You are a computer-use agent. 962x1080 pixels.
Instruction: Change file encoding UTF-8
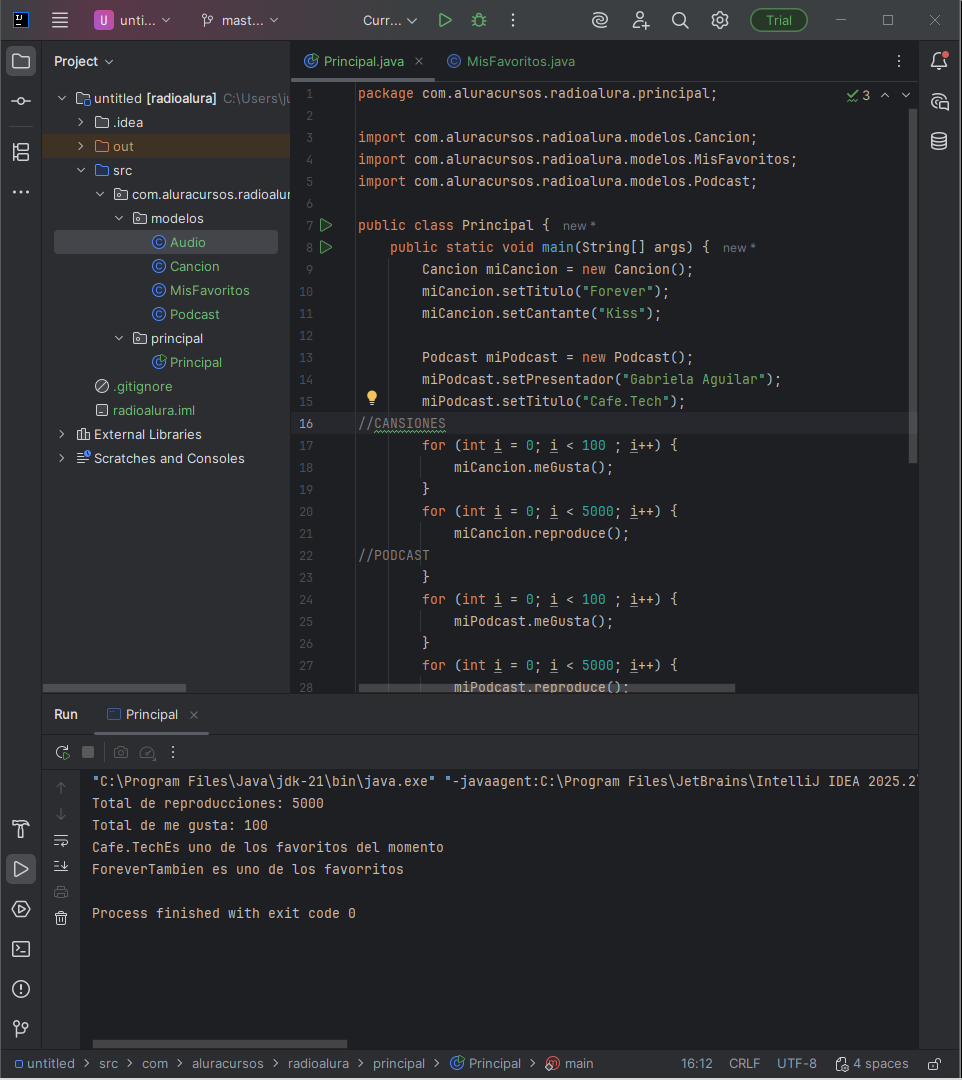click(x=797, y=1063)
